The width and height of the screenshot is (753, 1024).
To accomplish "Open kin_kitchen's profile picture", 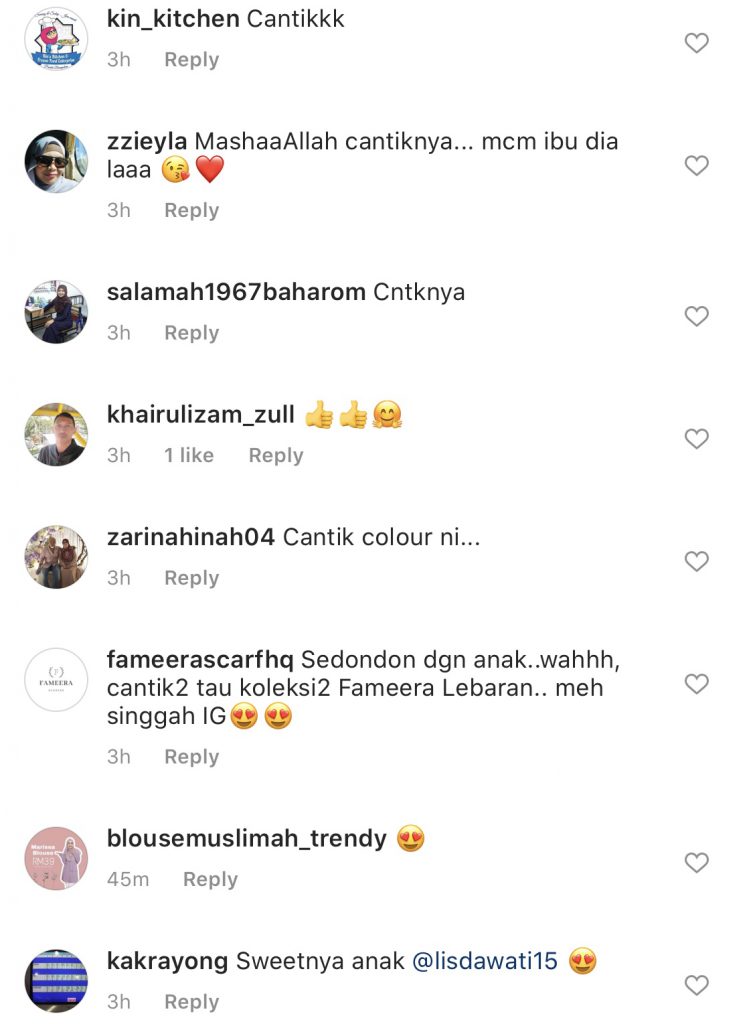I will (x=56, y=40).
